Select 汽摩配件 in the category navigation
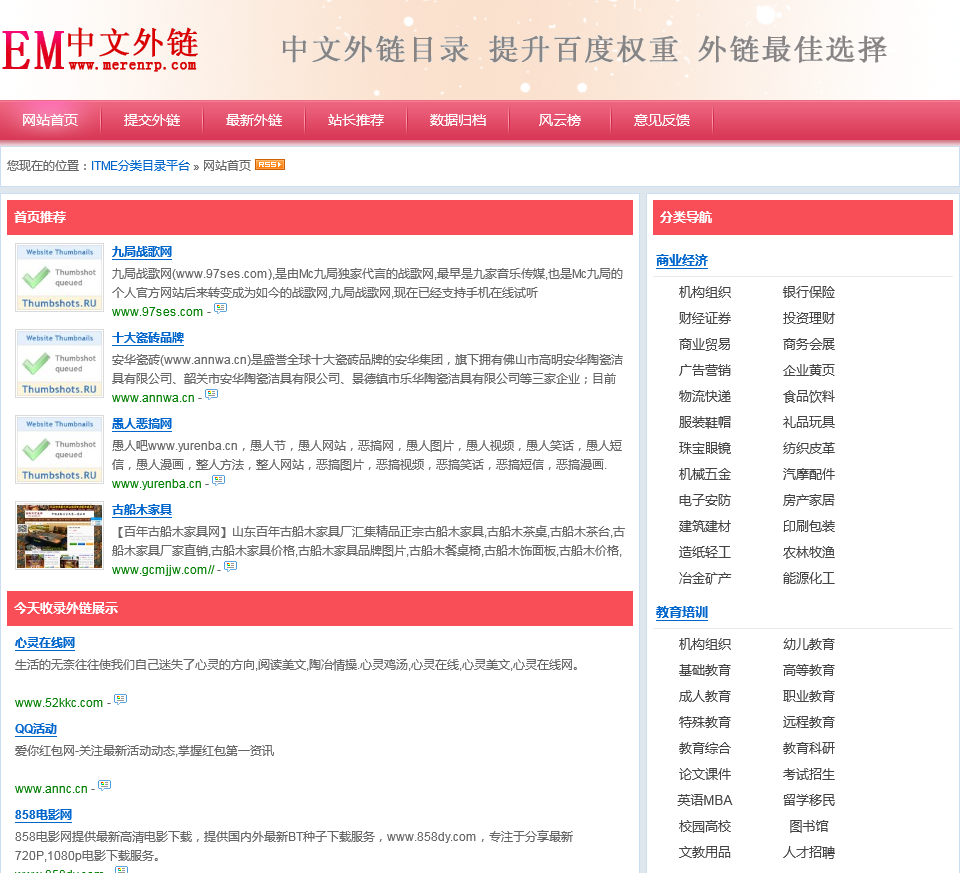 pos(808,474)
